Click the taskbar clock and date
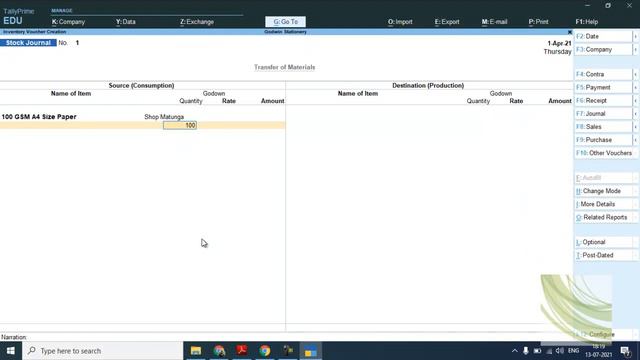This screenshot has height=360, width=640. [x=598, y=351]
